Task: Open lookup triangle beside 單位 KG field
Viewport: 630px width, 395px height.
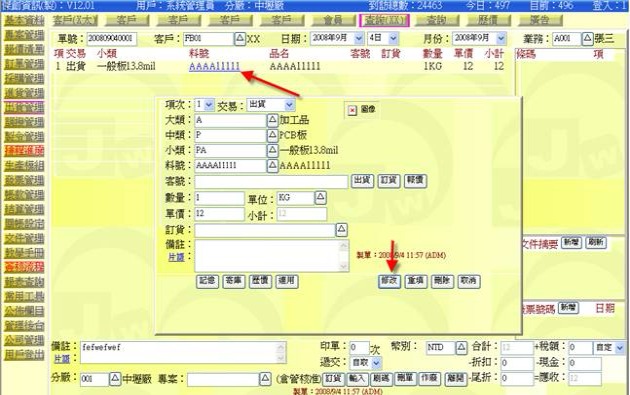Action: click(320, 197)
